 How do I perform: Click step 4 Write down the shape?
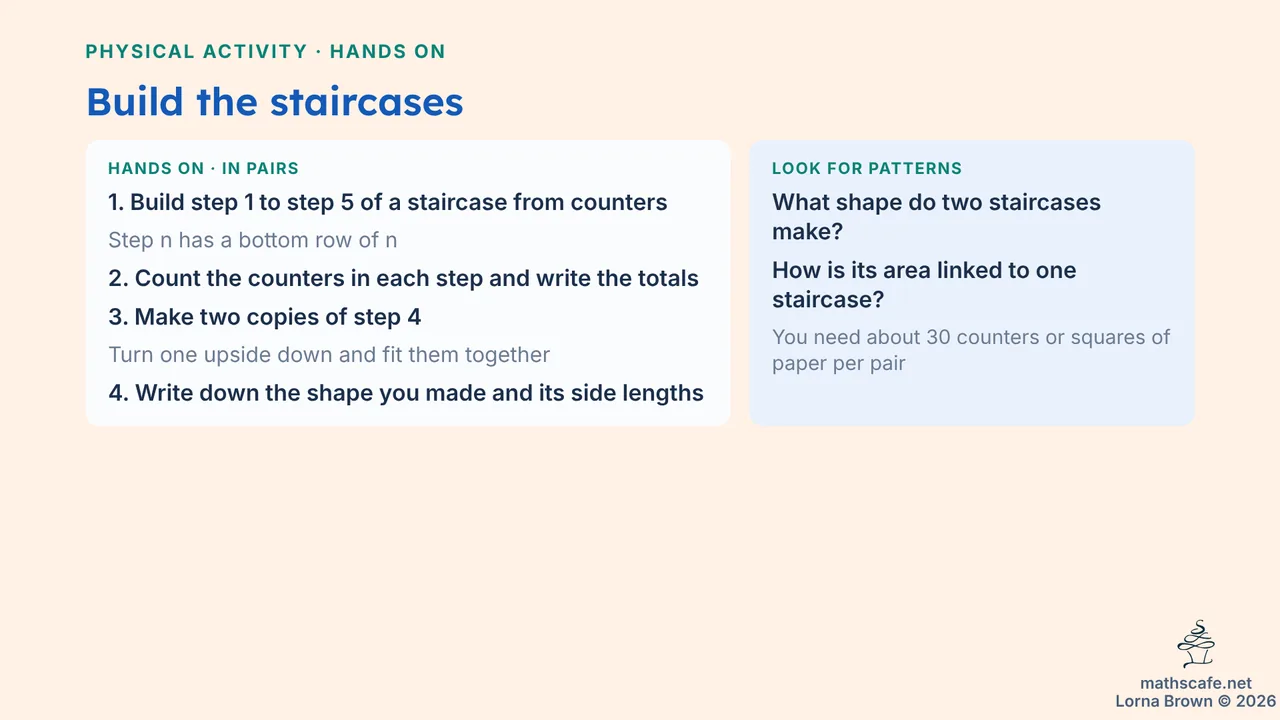(x=406, y=393)
